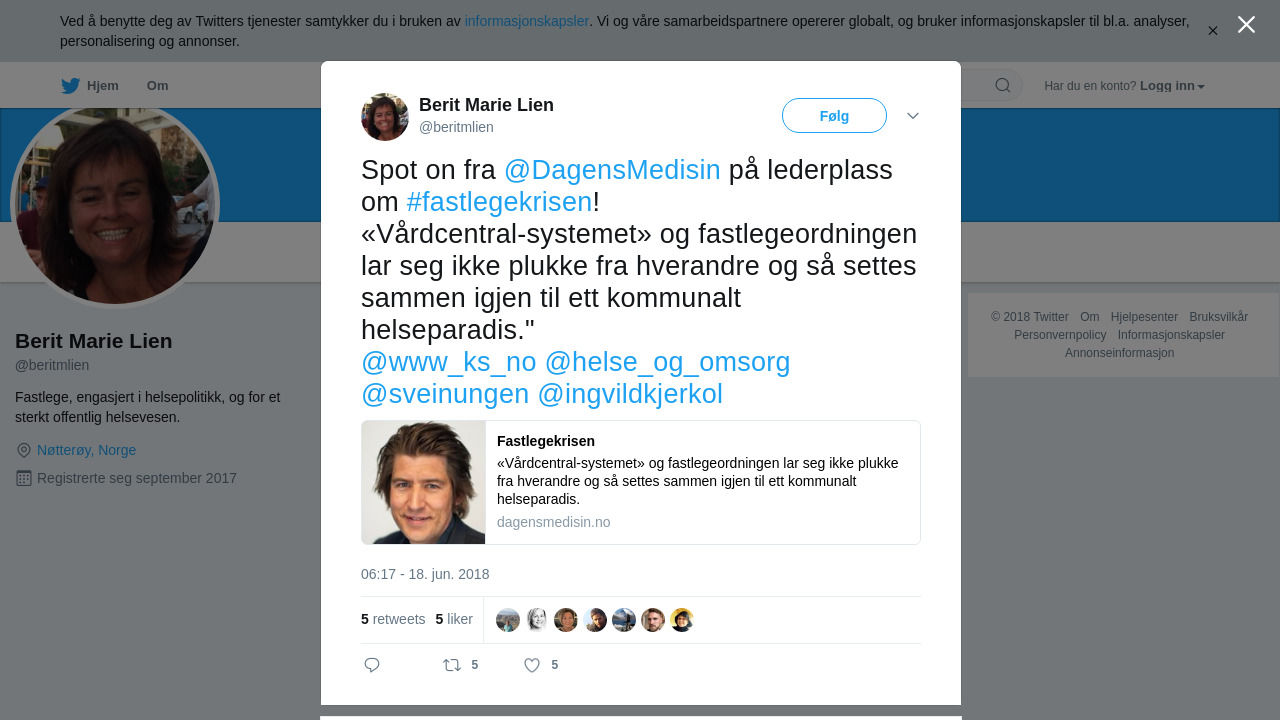Screen dimensions: 1280x720
Task: Close the tweet overlay with large X
Action: tap(1246, 25)
